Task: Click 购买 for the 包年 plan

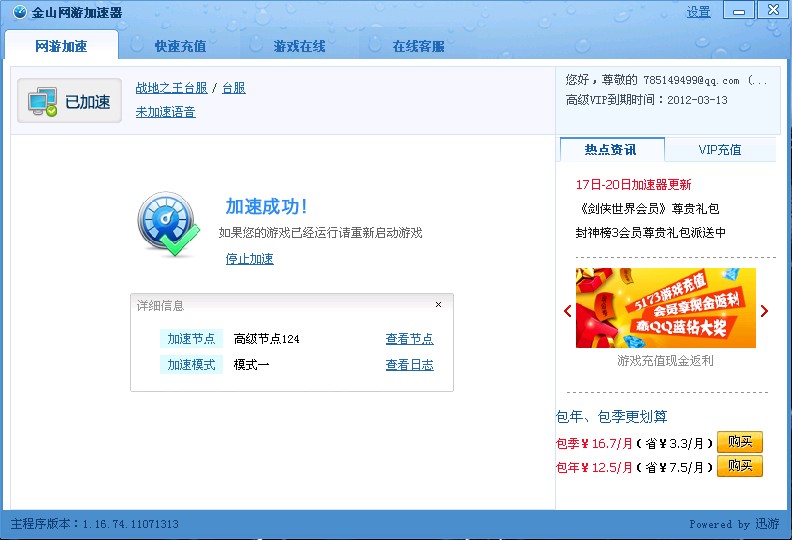Action: pos(740,466)
